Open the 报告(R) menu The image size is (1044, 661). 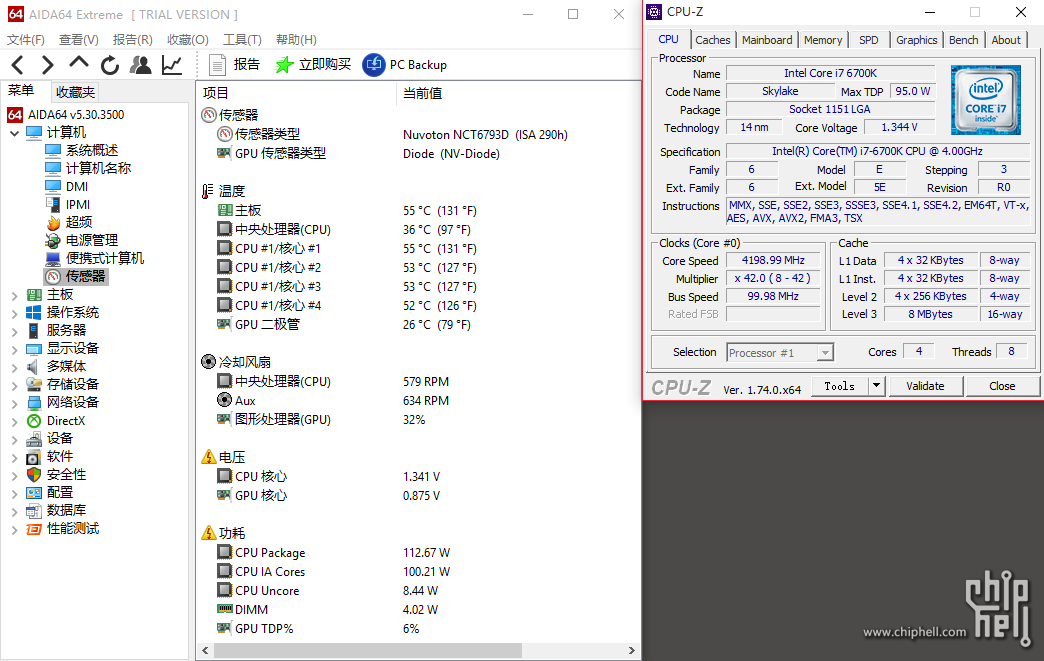click(x=132, y=40)
